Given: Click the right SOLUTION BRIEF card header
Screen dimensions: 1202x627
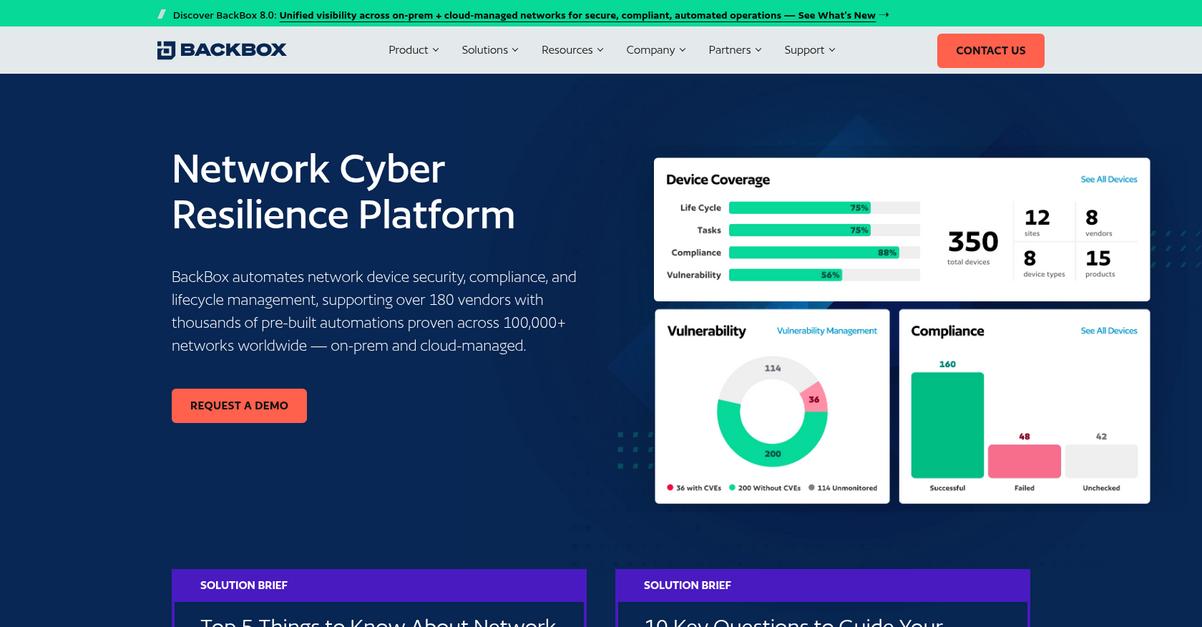Looking at the screenshot, I should 822,585.
